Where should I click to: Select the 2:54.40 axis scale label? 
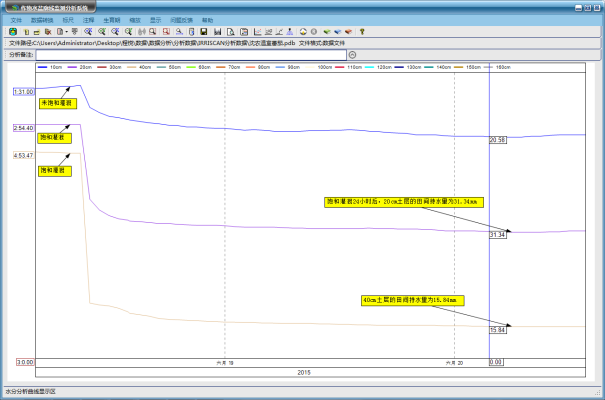[24, 128]
